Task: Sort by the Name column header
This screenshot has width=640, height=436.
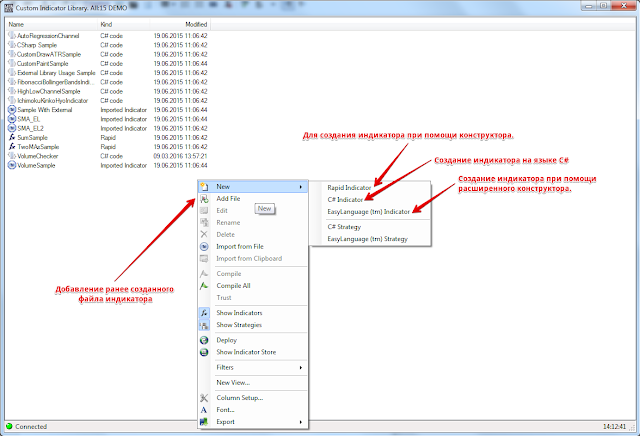Action: pyautogui.click(x=52, y=24)
